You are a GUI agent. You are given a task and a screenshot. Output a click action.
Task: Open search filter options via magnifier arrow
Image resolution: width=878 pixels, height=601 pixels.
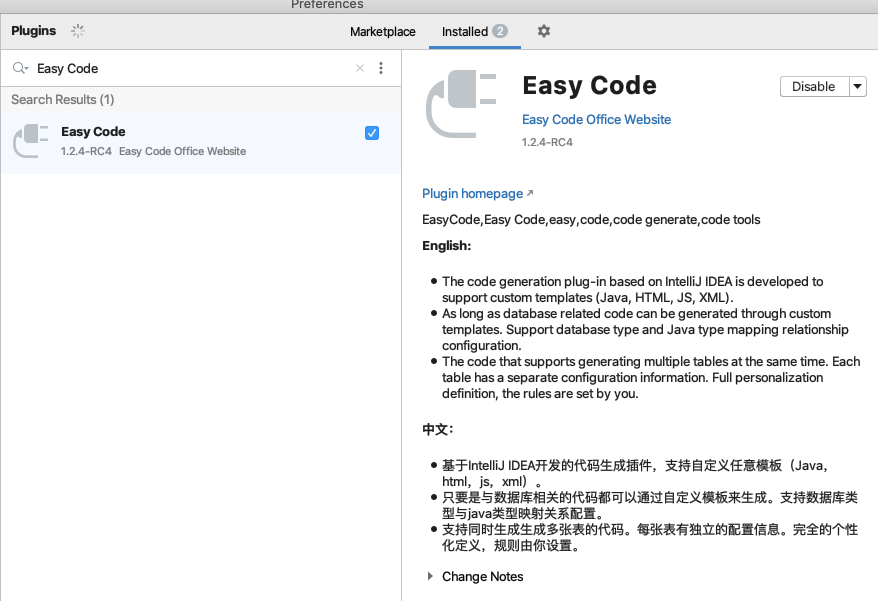(x=22, y=68)
